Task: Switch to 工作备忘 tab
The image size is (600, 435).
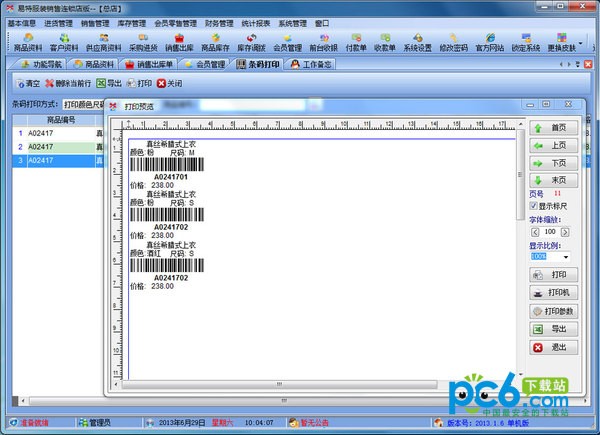Action: [x=311, y=64]
